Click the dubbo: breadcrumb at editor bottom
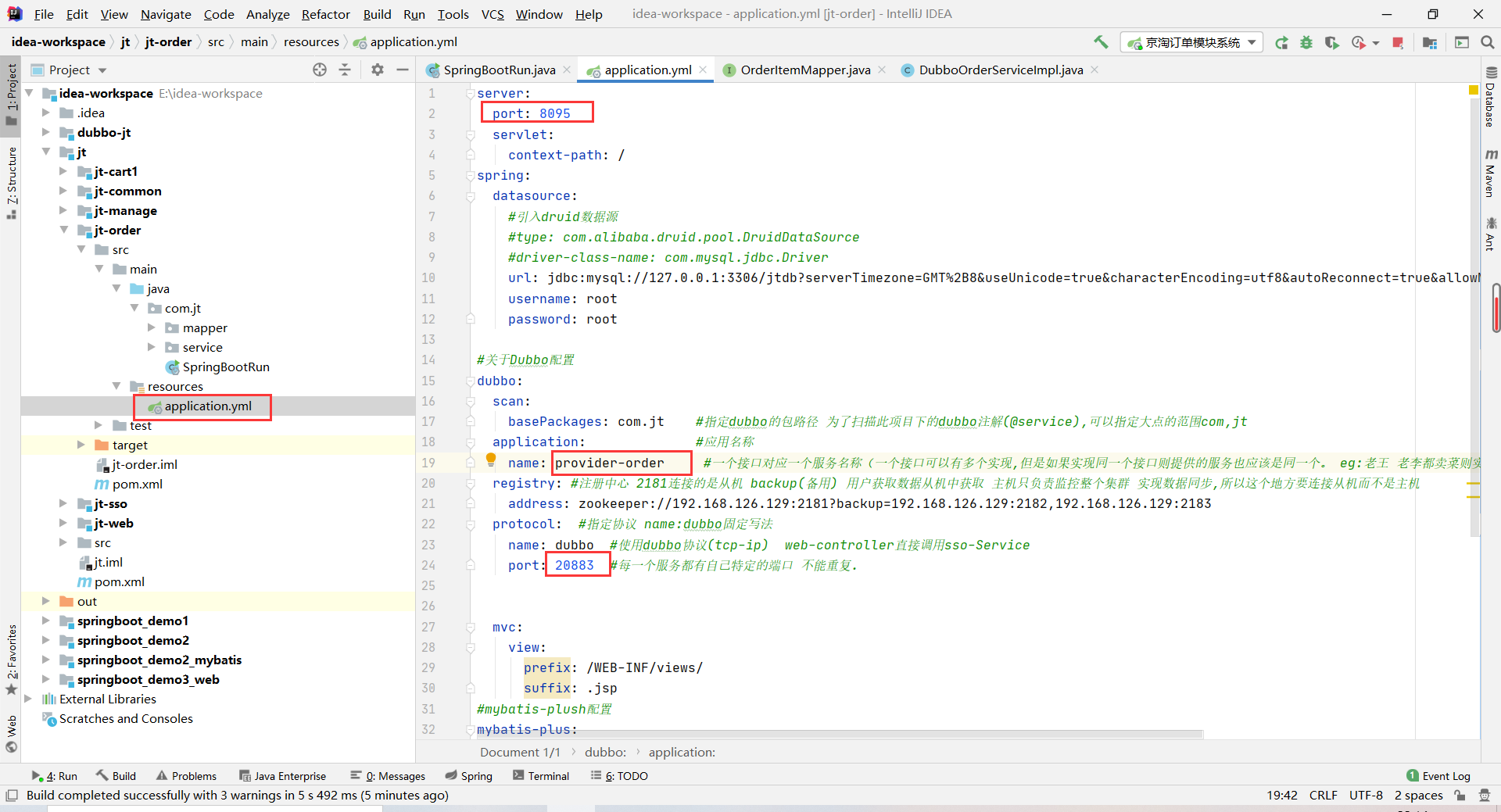1501x812 pixels. tap(605, 752)
